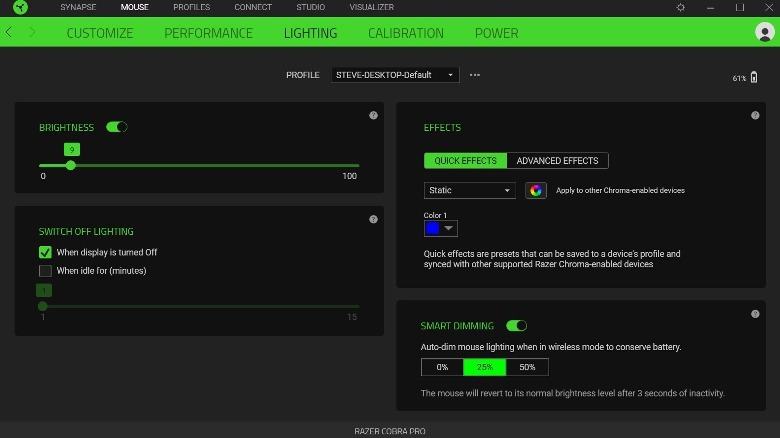This screenshot has width=780, height=438.
Task: Switch to the Performance tab
Action: pyautogui.click(x=208, y=33)
